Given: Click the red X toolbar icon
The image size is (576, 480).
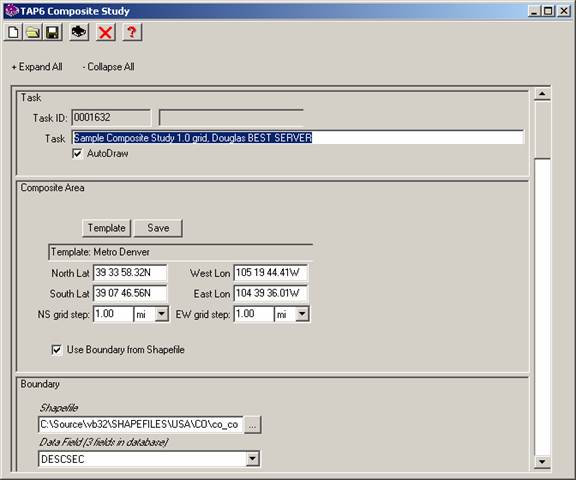Looking at the screenshot, I should tap(105, 32).
